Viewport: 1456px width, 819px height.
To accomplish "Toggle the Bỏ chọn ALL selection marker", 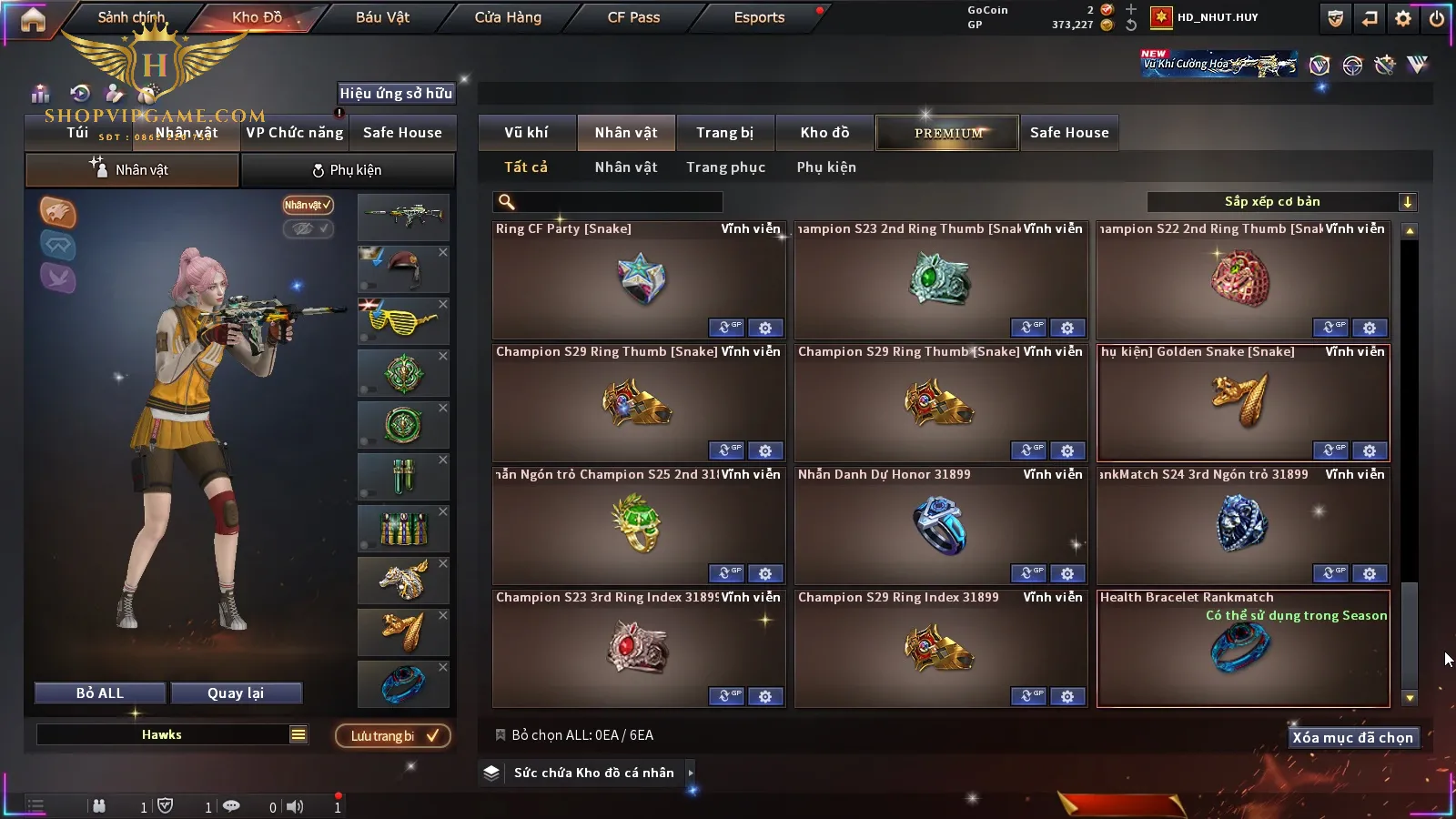I will click(x=500, y=734).
